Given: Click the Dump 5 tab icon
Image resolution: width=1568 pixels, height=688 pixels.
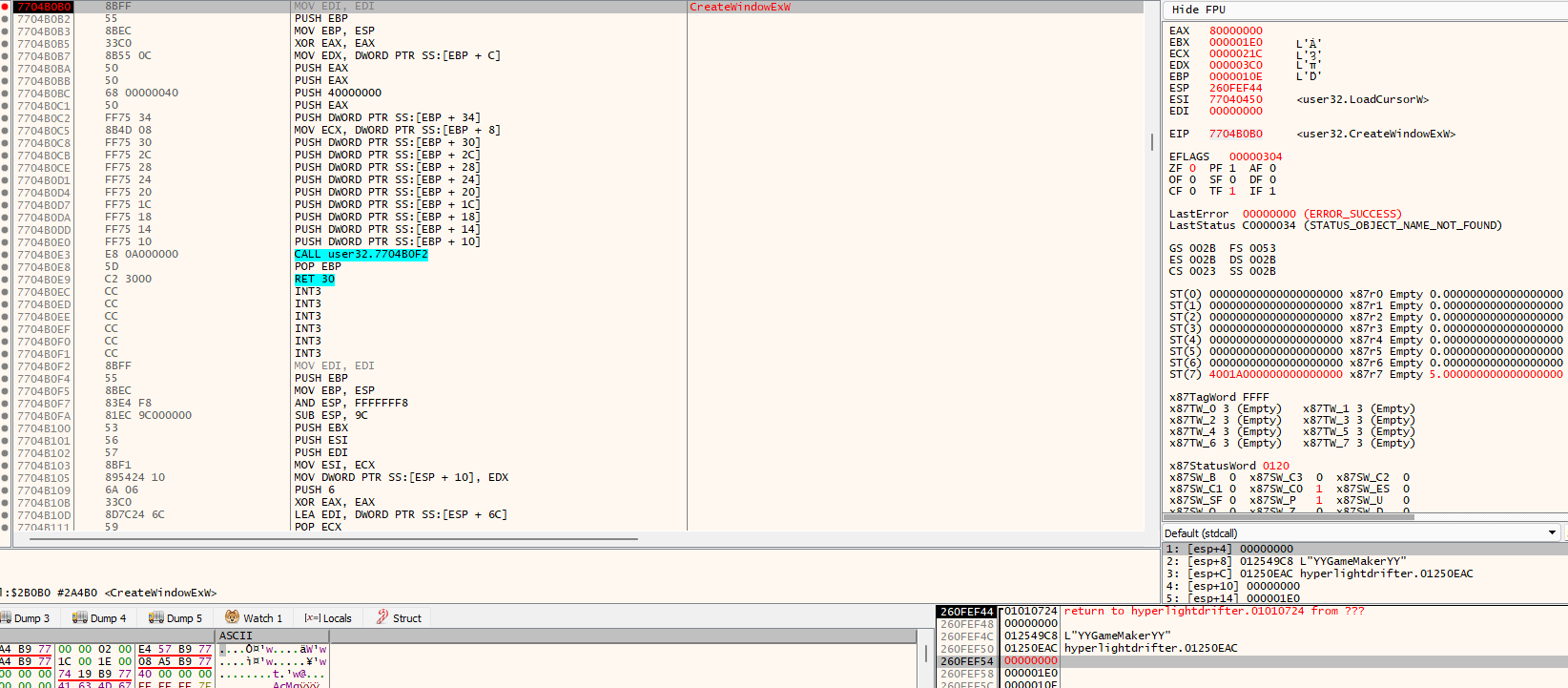Looking at the screenshot, I should [156, 617].
